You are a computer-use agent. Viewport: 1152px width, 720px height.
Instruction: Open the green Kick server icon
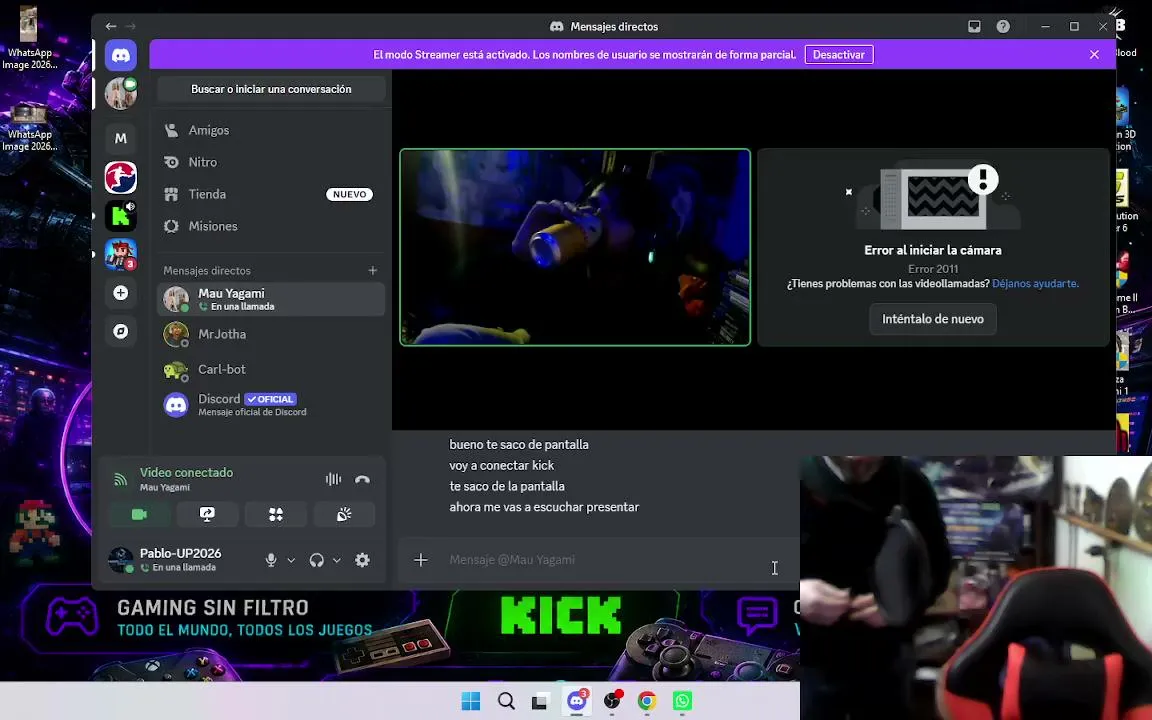click(x=120, y=216)
